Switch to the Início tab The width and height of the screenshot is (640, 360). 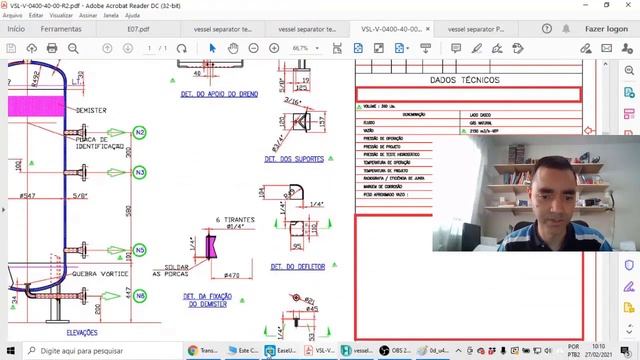pyautogui.click(x=16, y=29)
